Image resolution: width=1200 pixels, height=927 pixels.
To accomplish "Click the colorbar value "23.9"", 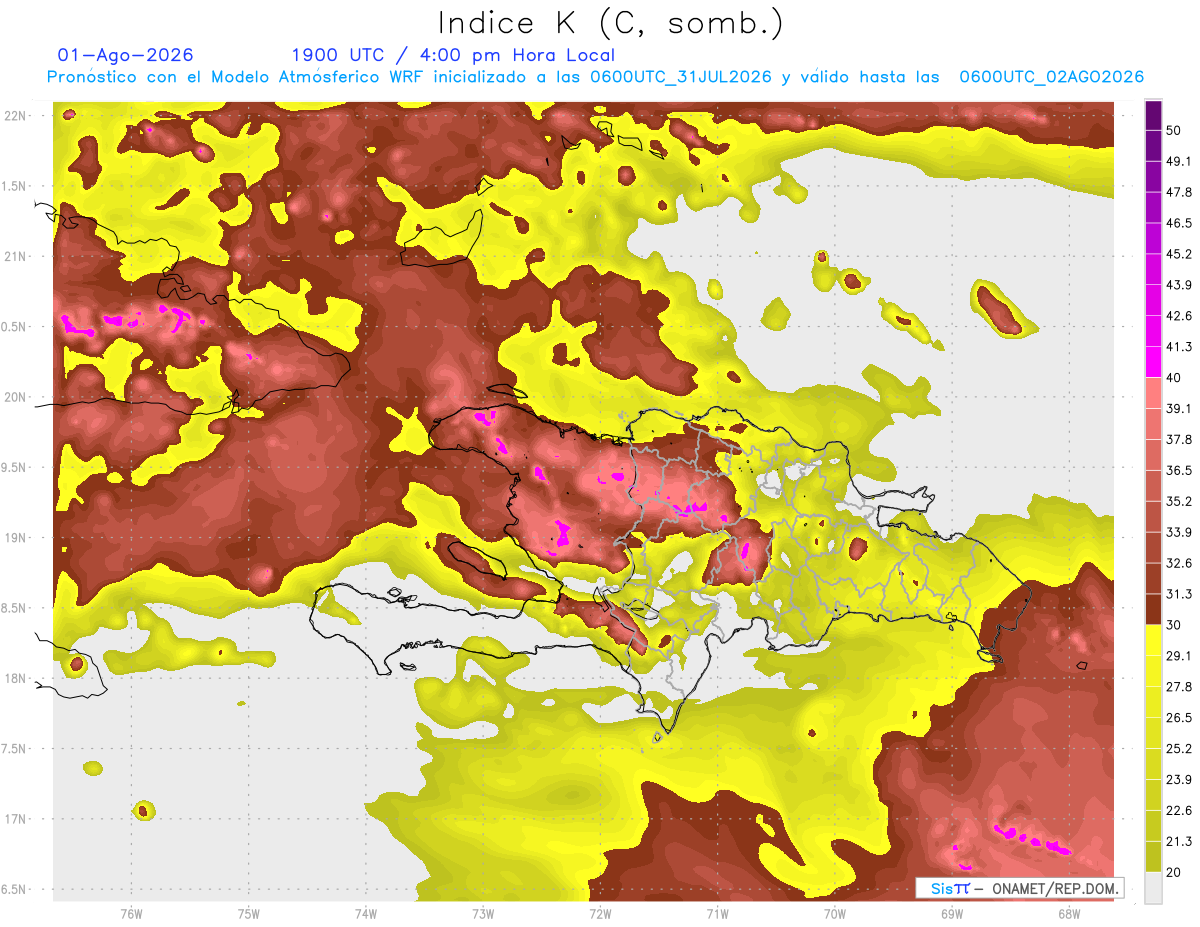I will point(1178,780).
